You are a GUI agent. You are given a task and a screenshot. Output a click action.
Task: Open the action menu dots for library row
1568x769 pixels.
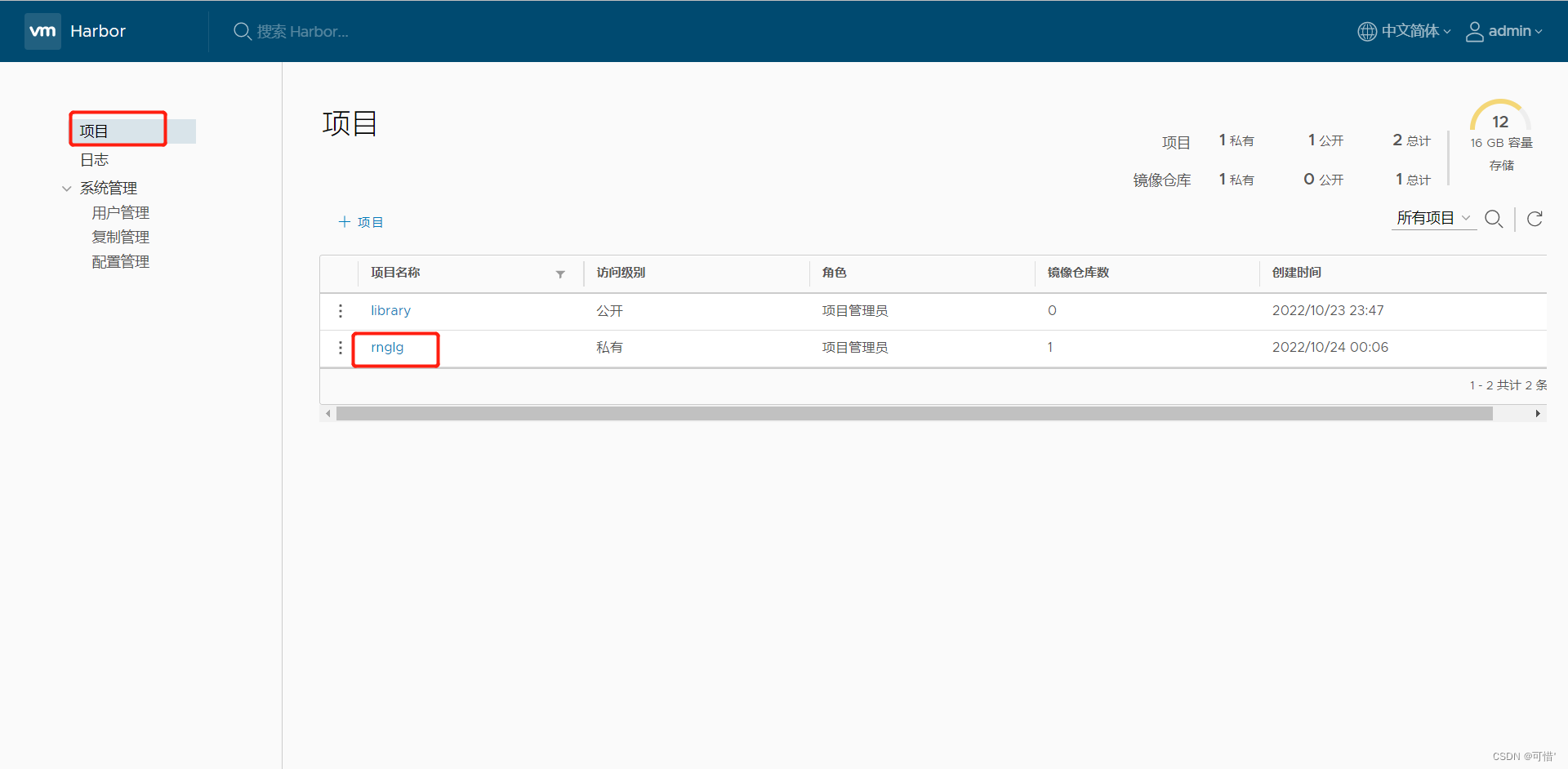click(x=341, y=311)
